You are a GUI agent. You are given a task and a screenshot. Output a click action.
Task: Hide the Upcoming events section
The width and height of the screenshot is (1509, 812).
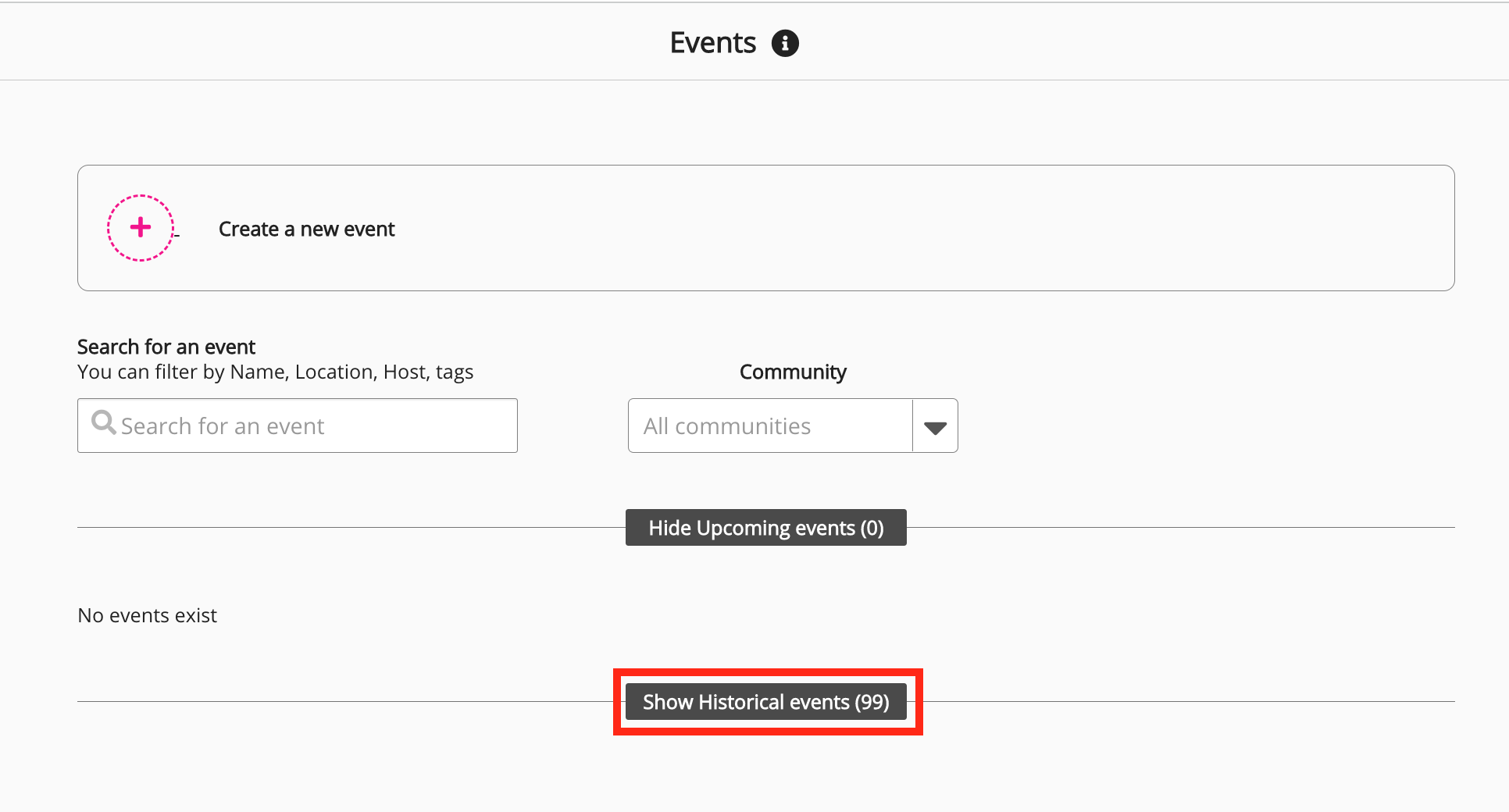(x=765, y=528)
